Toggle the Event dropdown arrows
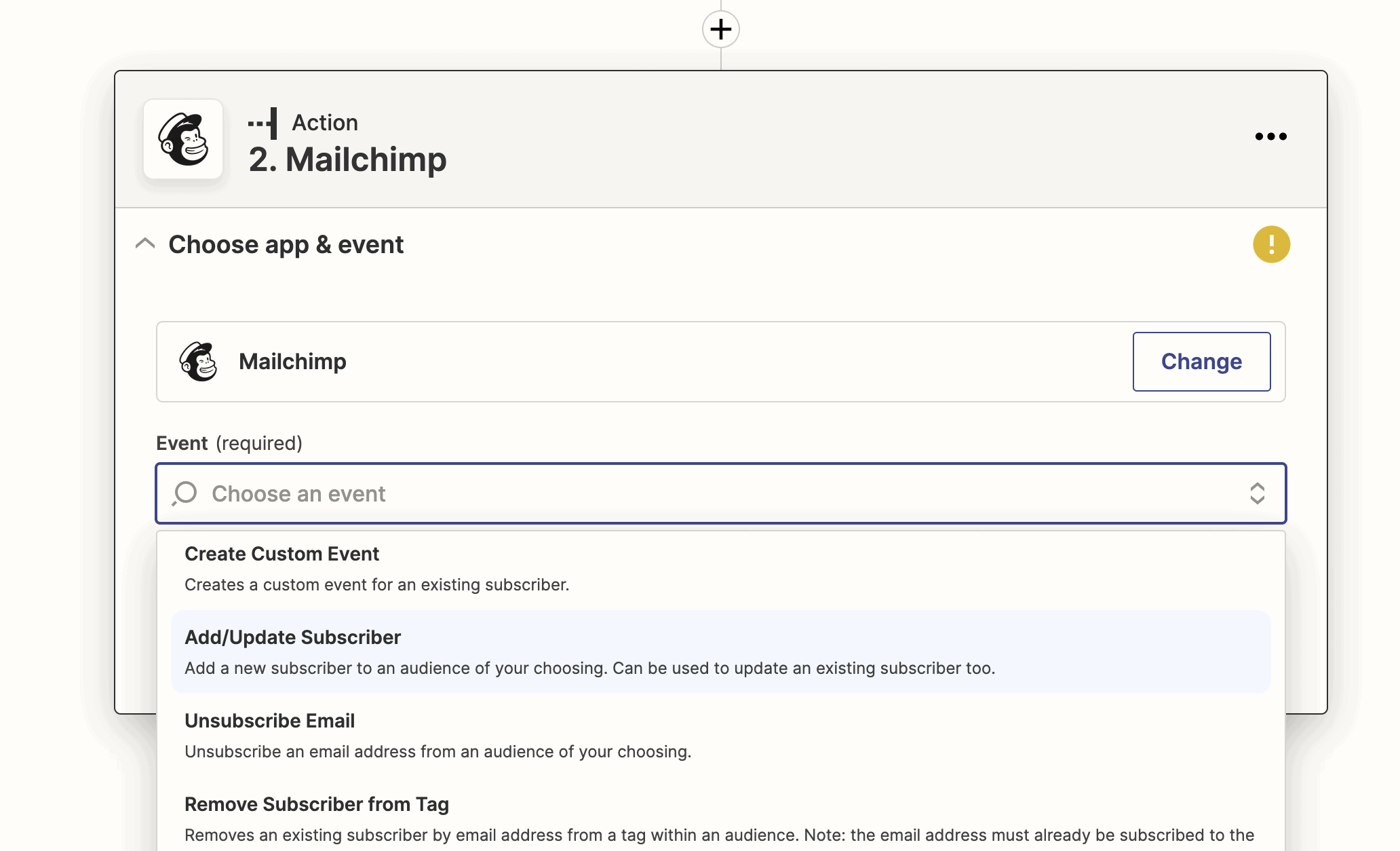Screen dimensions: 1400x851 click(1257, 493)
